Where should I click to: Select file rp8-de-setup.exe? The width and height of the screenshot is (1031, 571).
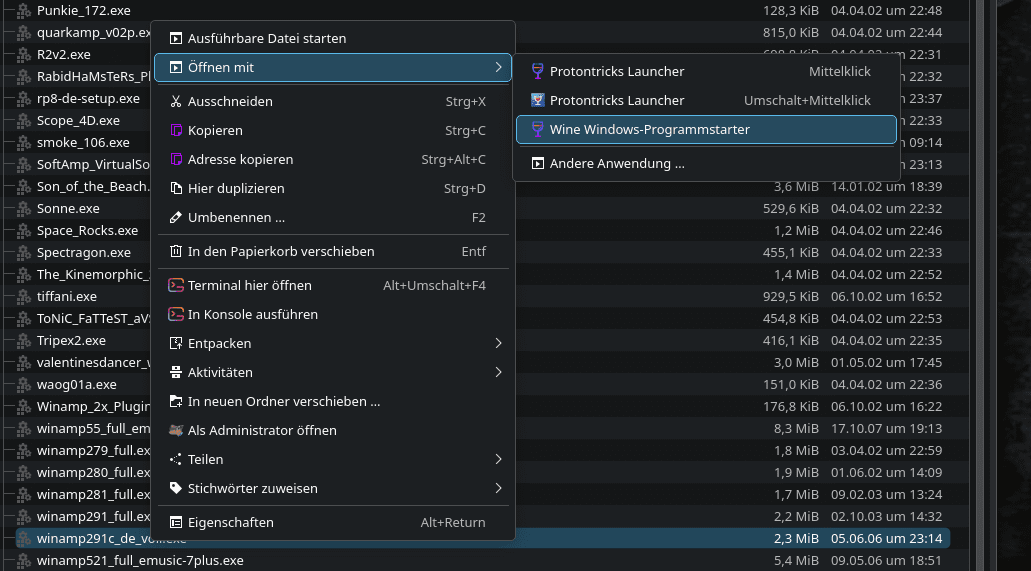[x=88, y=99]
